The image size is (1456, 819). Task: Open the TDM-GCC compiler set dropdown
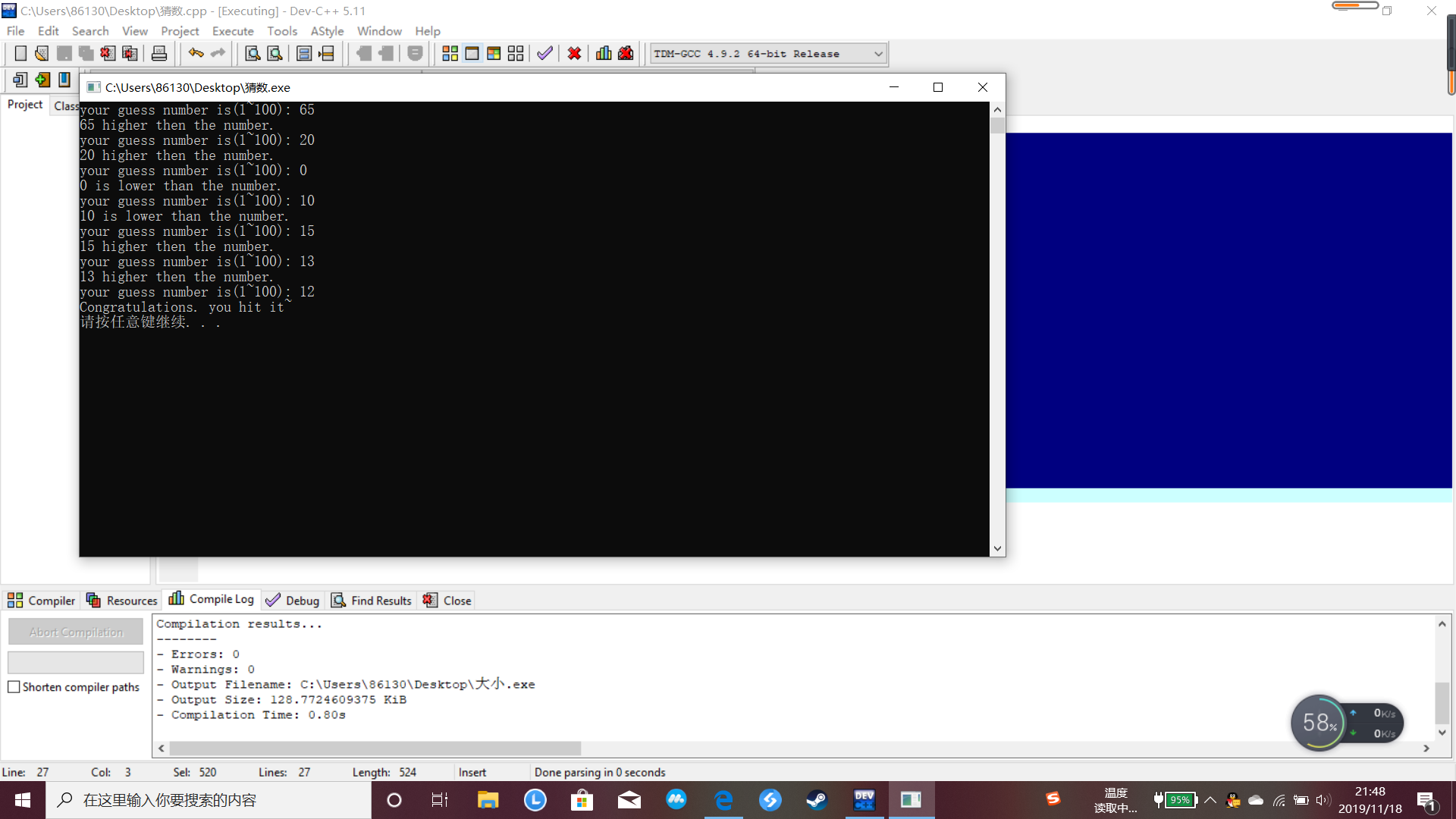coord(877,54)
